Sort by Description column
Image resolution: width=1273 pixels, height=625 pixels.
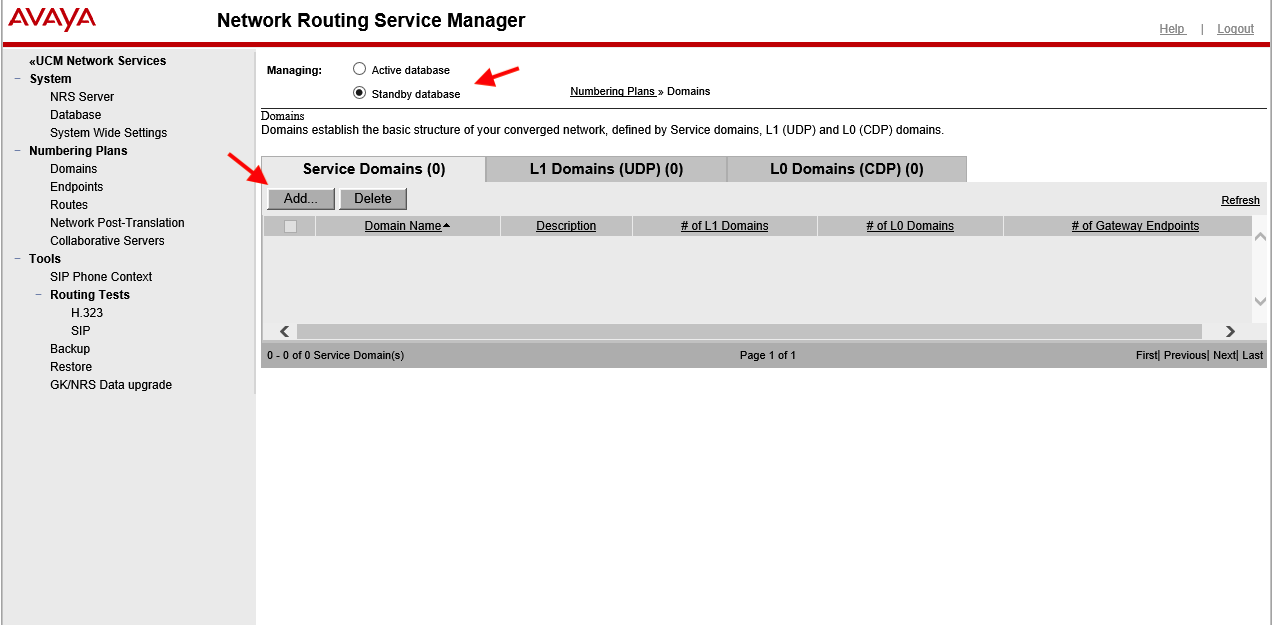coord(566,226)
